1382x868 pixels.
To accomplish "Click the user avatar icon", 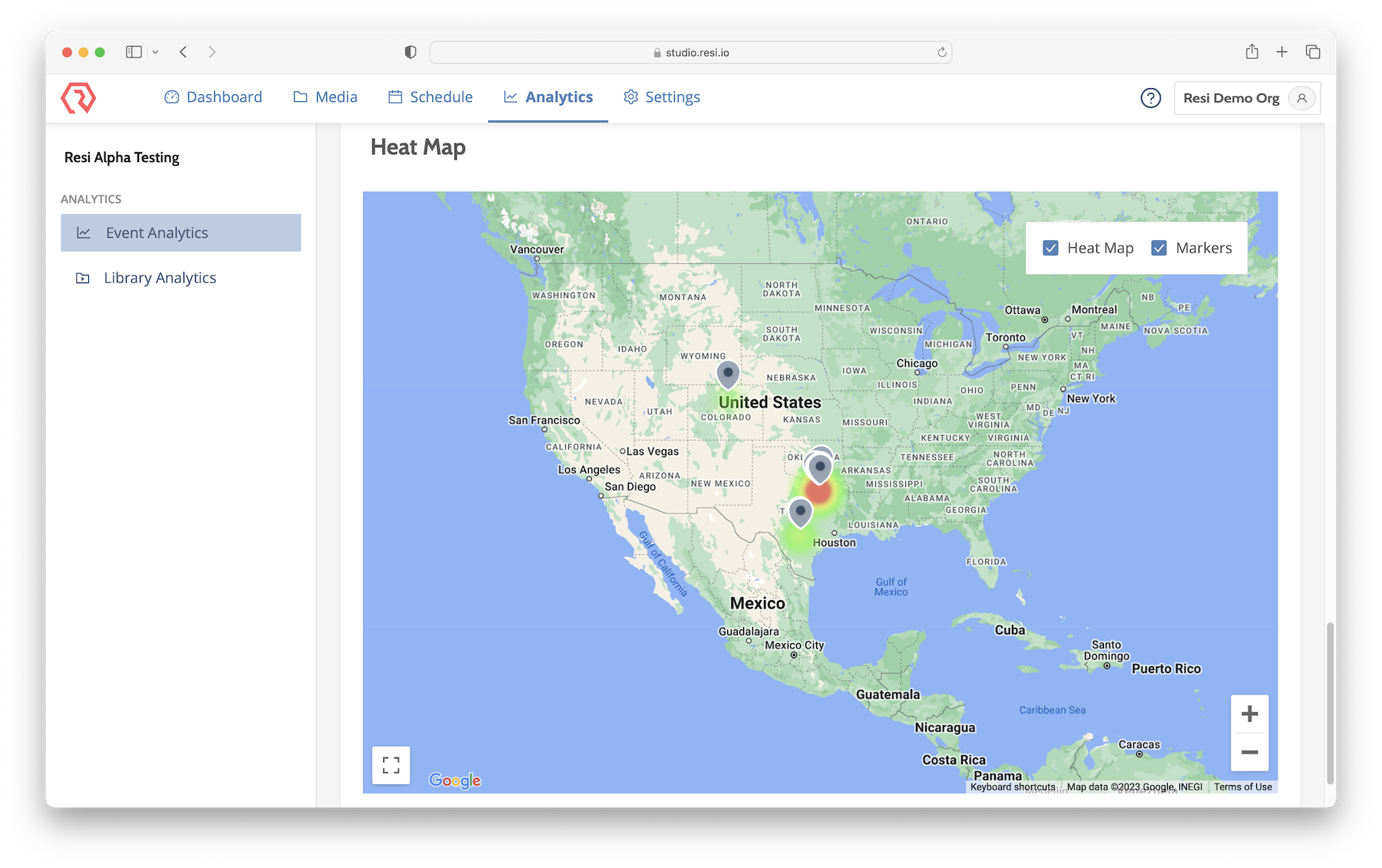I will pyautogui.click(x=1301, y=98).
